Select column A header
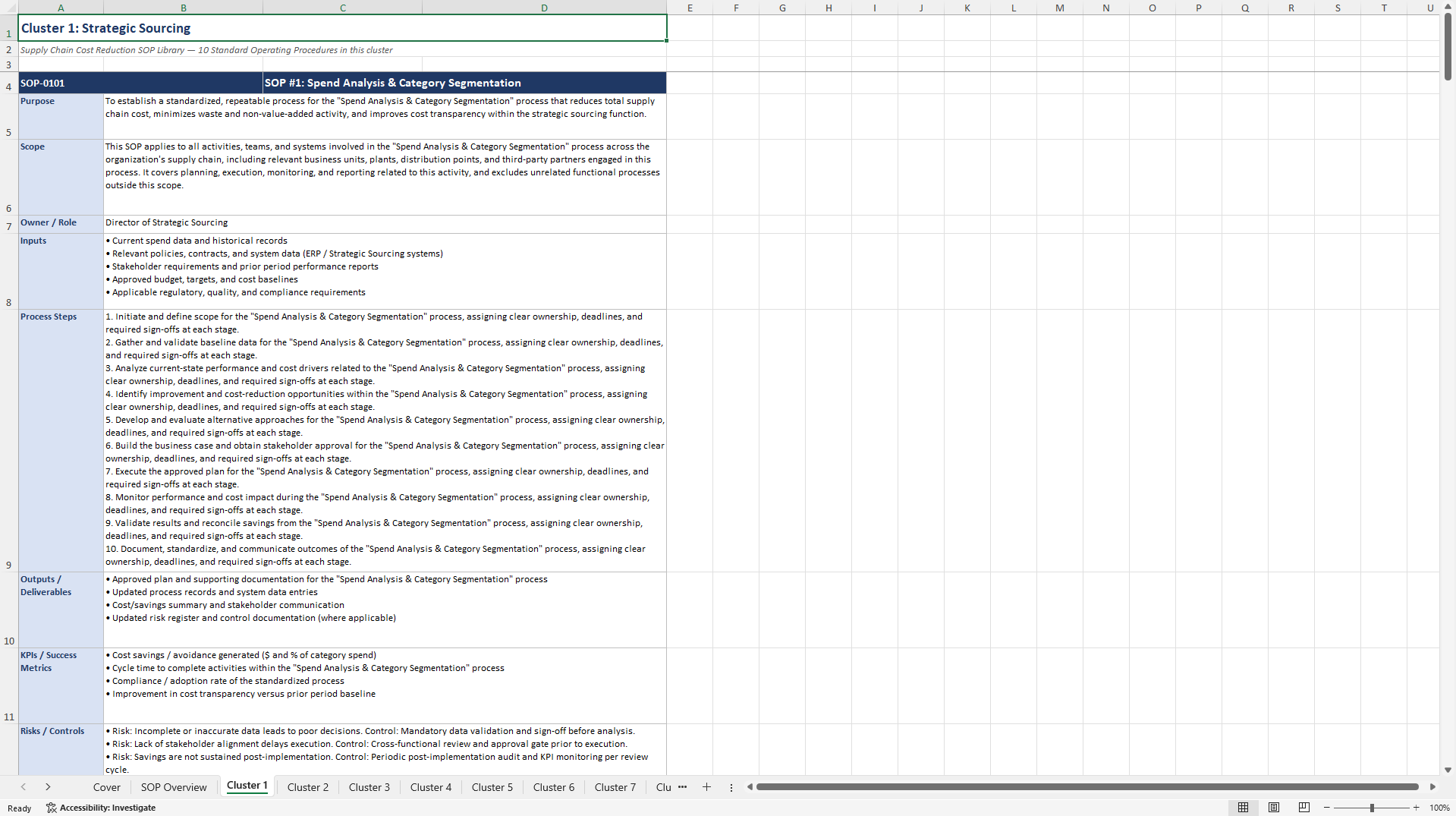The image size is (1456, 816). coord(61,8)
